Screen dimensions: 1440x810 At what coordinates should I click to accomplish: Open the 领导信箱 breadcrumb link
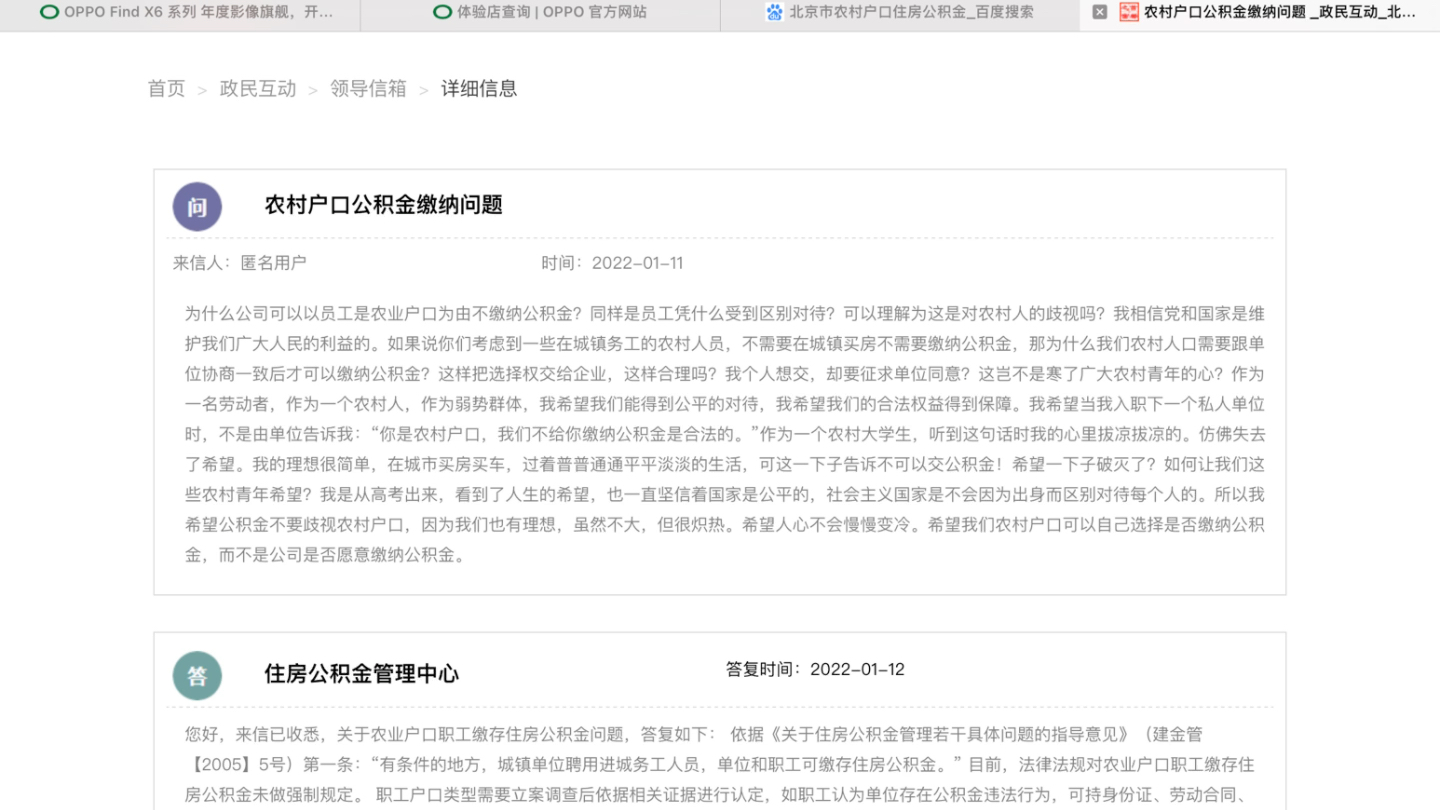[x=368, y=89]
